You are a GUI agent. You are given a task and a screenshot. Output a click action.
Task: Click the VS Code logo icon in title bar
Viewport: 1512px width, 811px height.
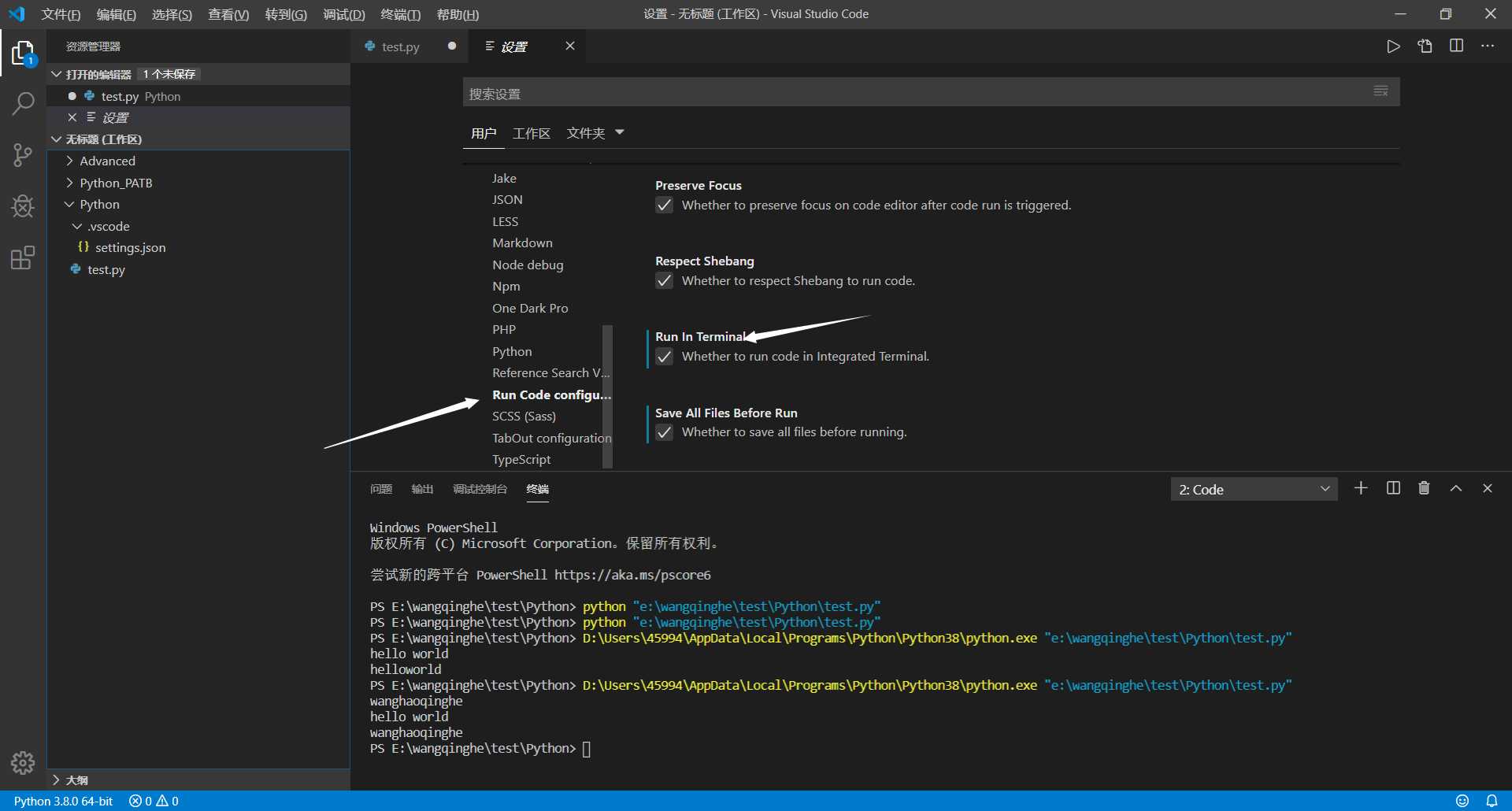(17, 14)
